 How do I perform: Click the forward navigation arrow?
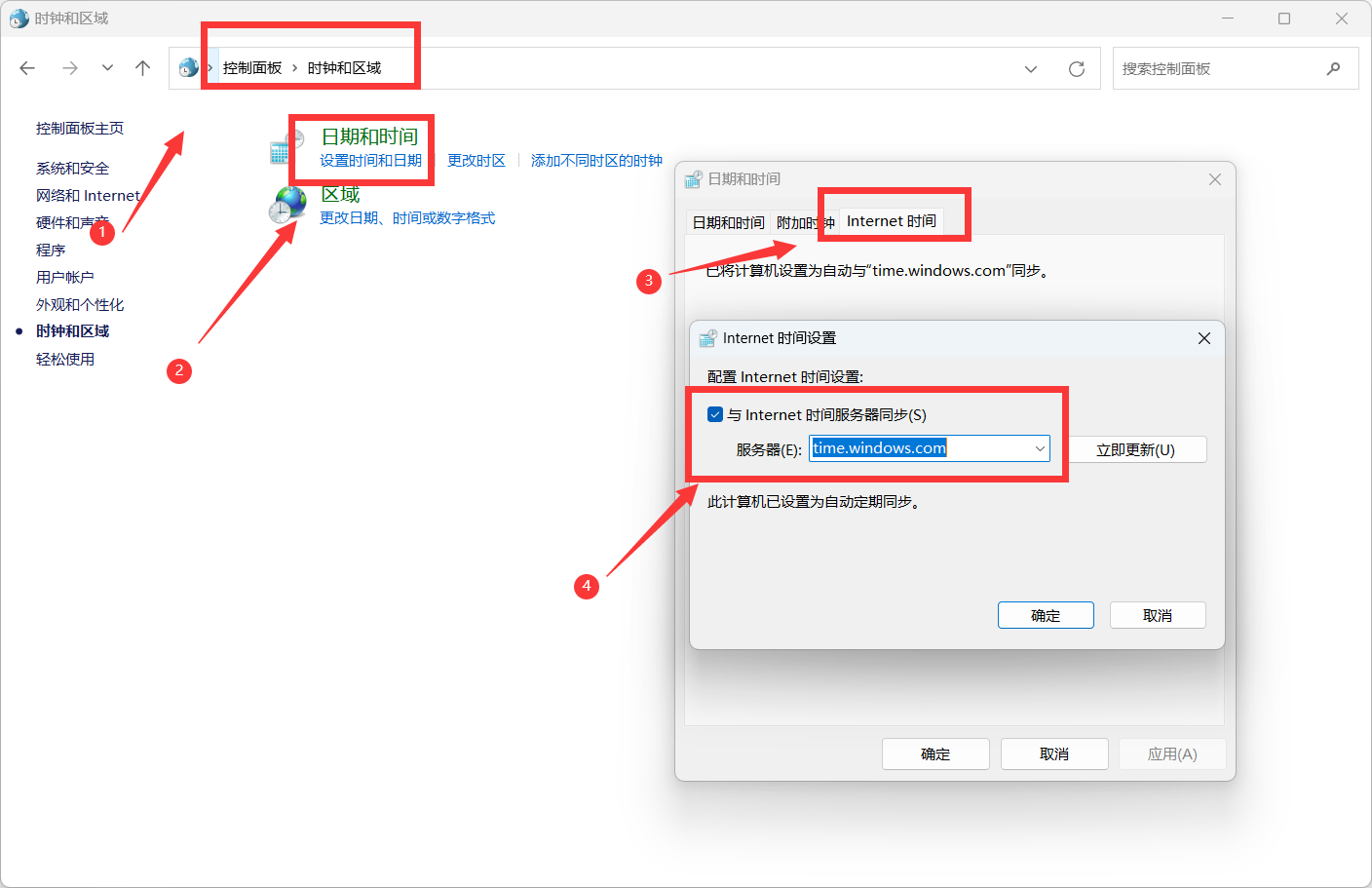tap(70, 68)
